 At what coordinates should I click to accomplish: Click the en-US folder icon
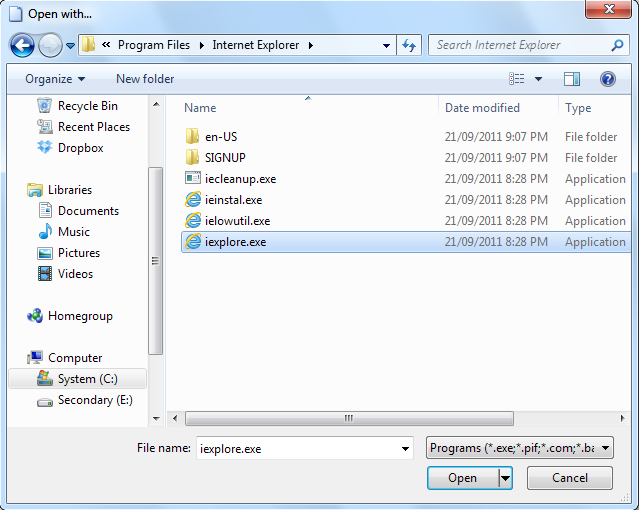click(192, 136)
